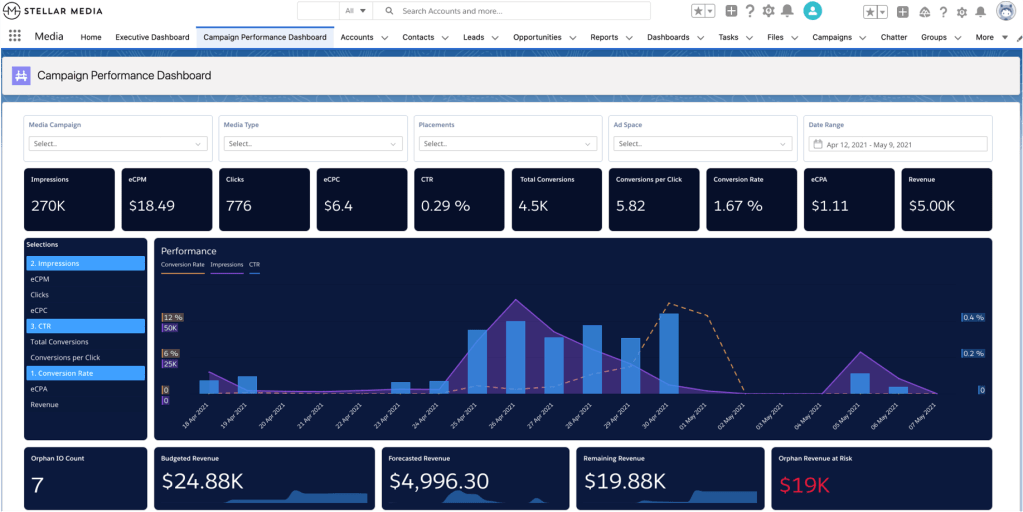Click the calendar icon in Date Range
The width and height of the screenshot is (1023, 512).
pyautogui.click(x=818, y=144)
